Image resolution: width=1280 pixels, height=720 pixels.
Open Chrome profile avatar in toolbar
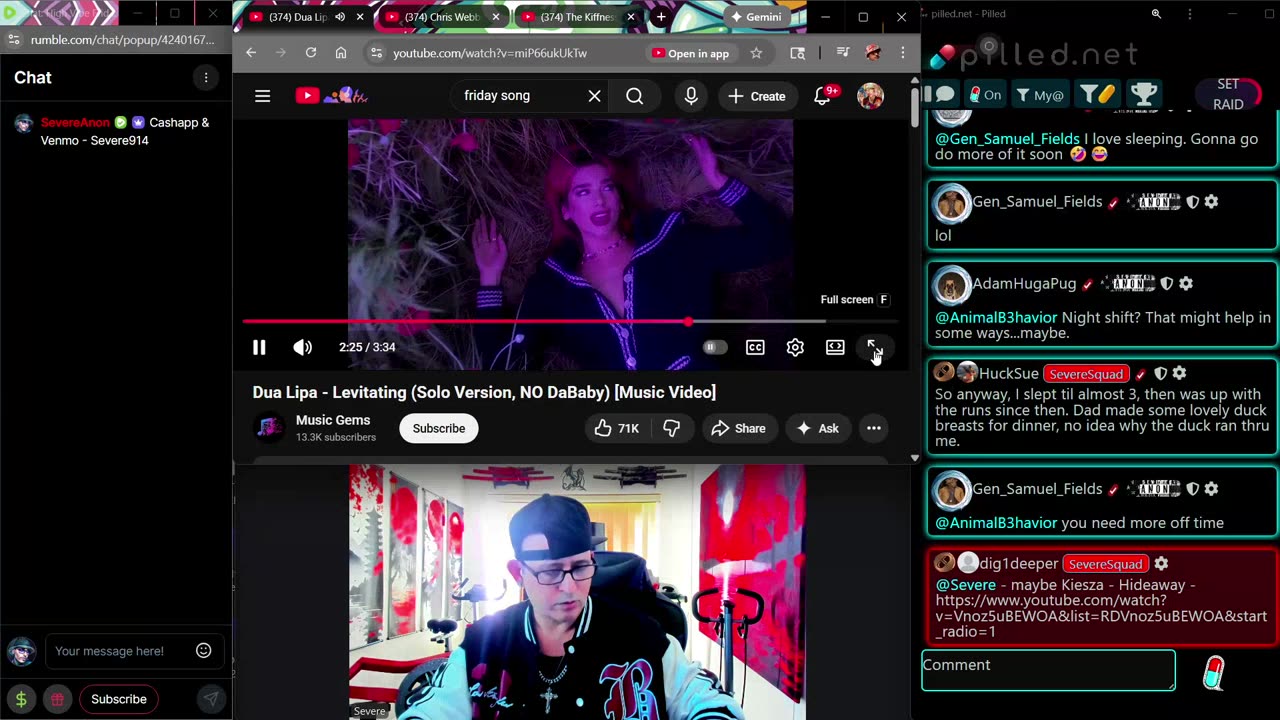[873, 53]
